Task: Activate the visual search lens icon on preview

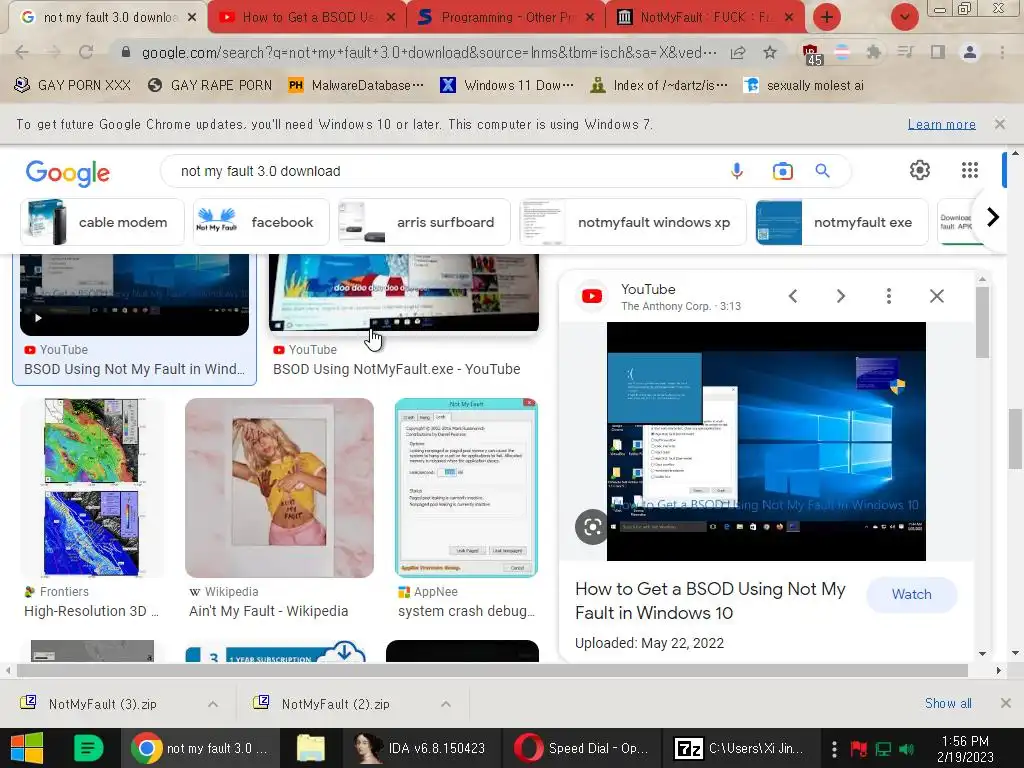Action: point(592,526)
